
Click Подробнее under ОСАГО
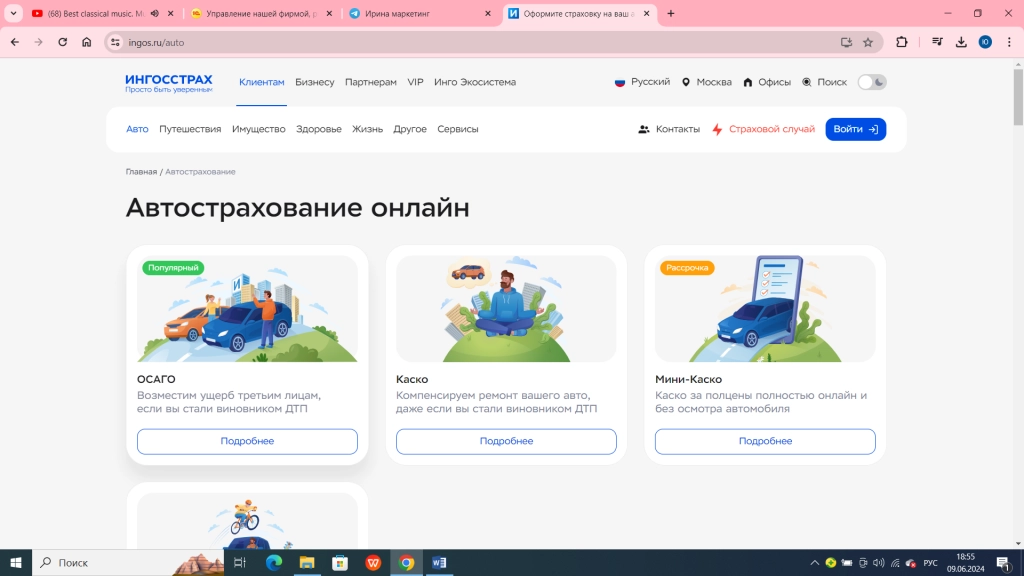(x=248, y=441)
